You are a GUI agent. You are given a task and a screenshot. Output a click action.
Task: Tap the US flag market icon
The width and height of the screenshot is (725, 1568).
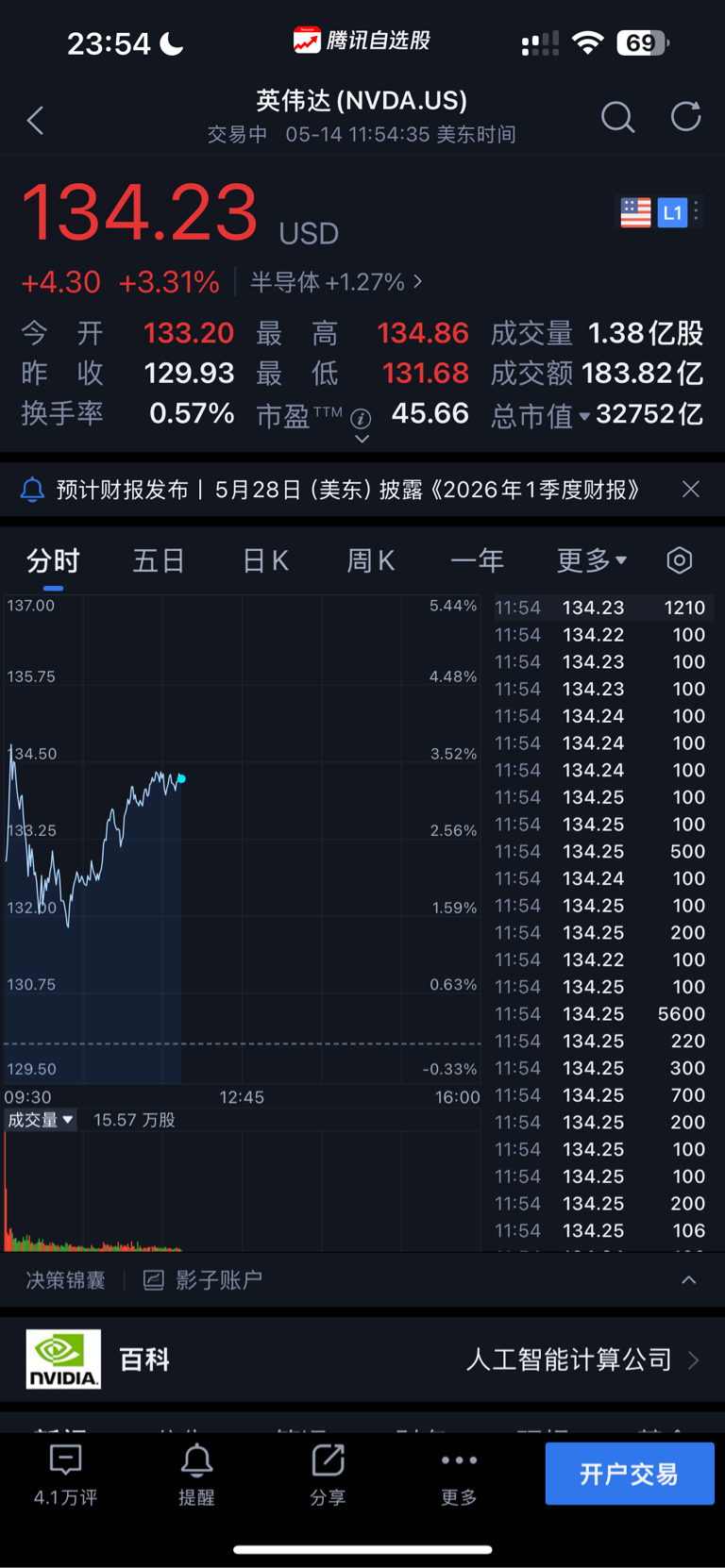click(635, 212)
